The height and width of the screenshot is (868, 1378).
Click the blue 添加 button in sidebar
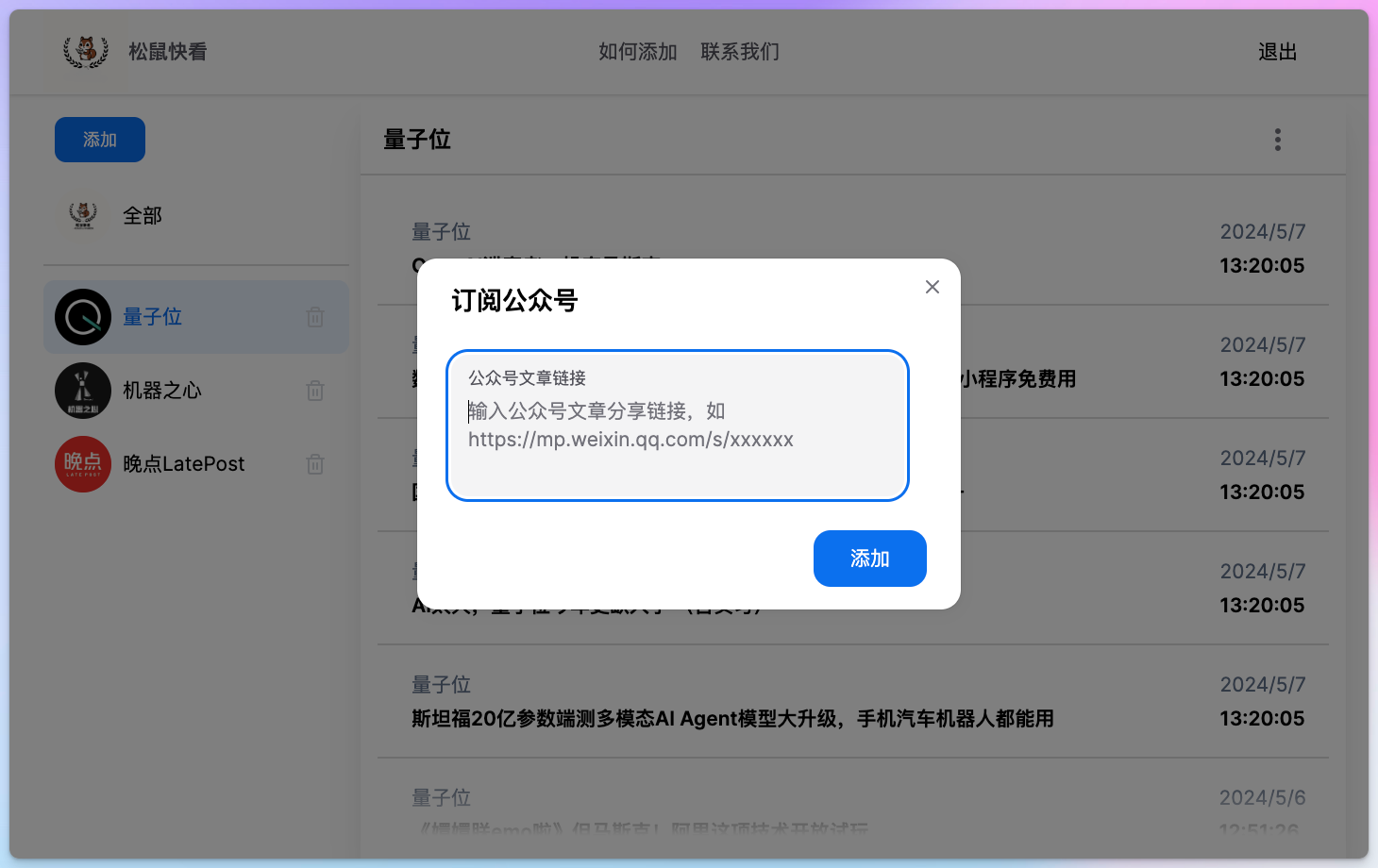tap(99, 139)
